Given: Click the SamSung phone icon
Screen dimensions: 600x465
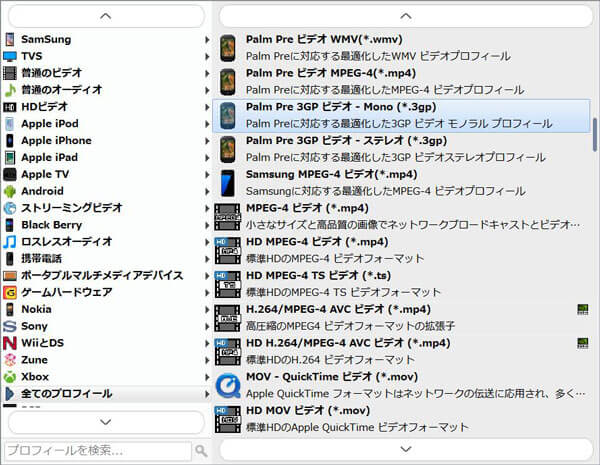Looking at the screenshot, I should pos(10,39).
